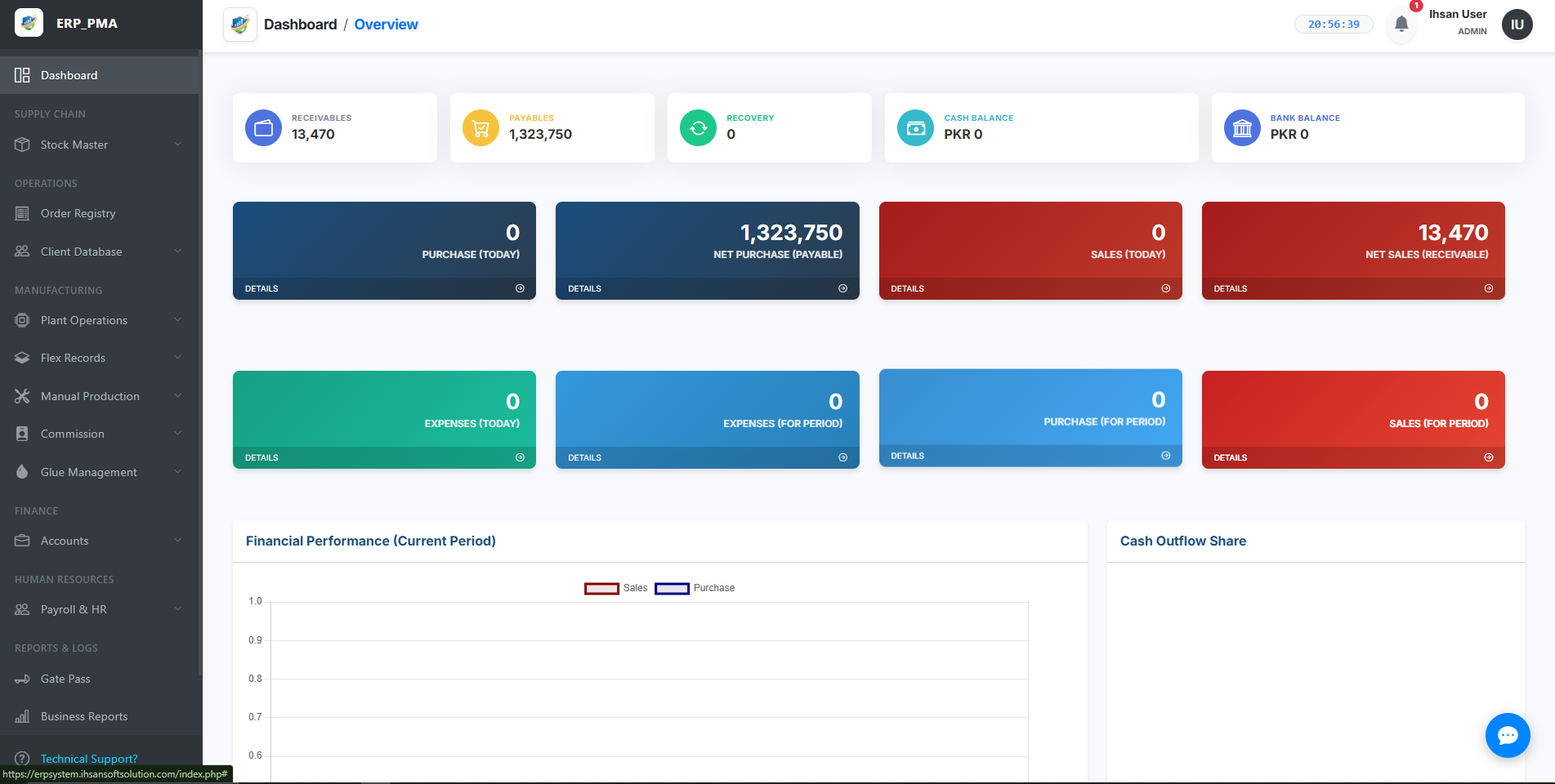
Task: Toggle the Sales series in chart legend
Action: click(616, 588)
